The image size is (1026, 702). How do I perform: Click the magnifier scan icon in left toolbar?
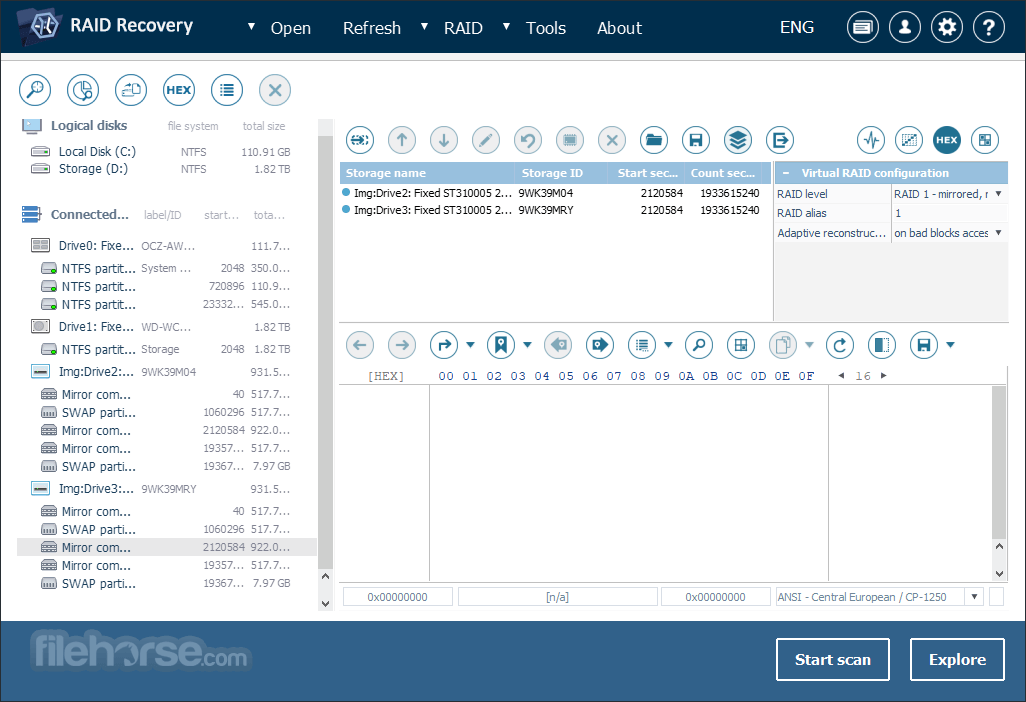tap(35, 90)
